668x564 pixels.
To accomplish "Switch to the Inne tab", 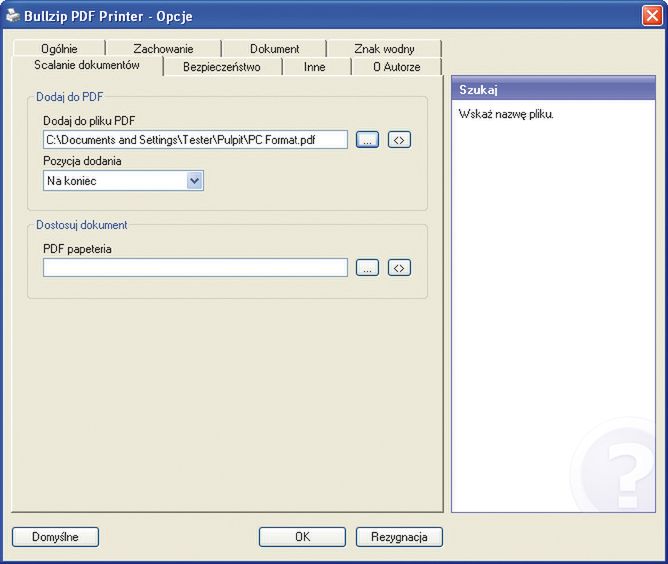I will point(315,67).
